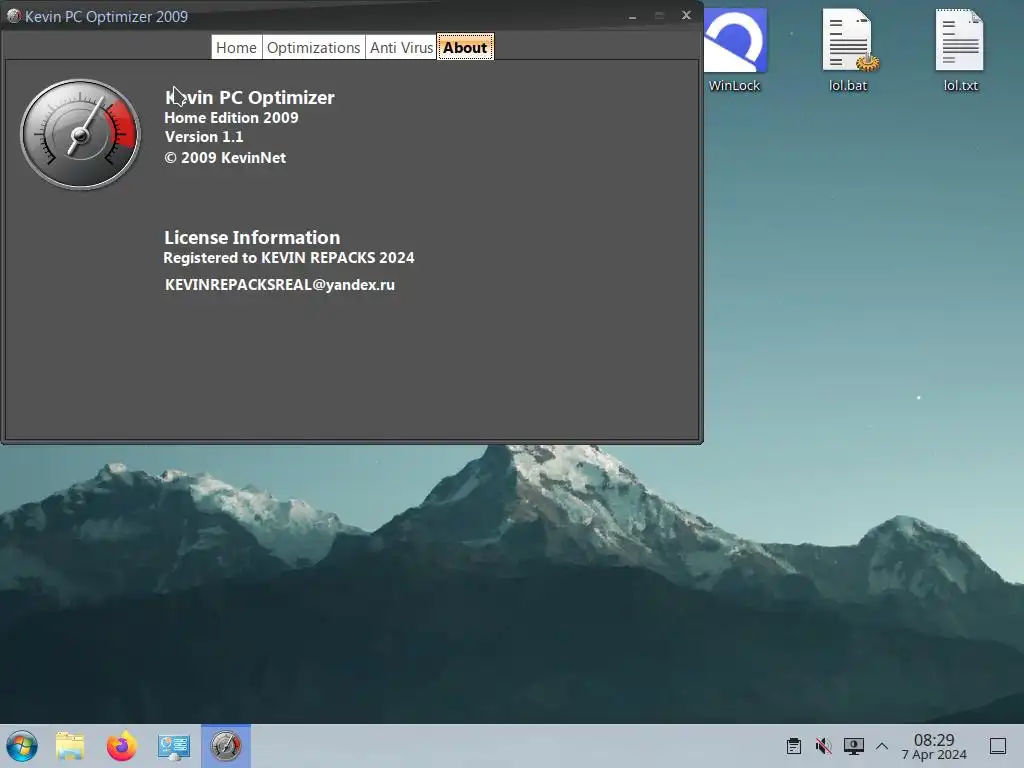Launch the file manager from the taskbar
Image resolution: width=1024 pixels, height=768 pixels.
70,746
